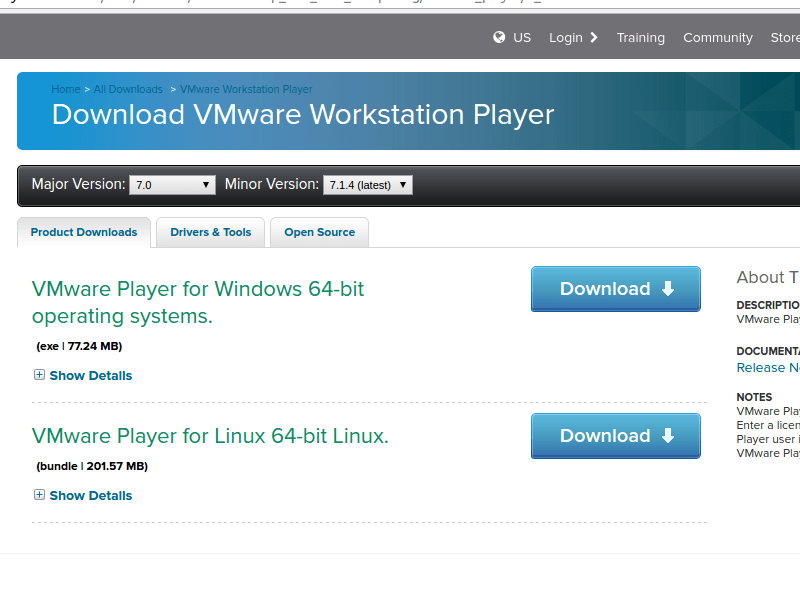Open the Store link in top navigation
Viewport: 800px width, 600px height.
(x=785, y=38)
